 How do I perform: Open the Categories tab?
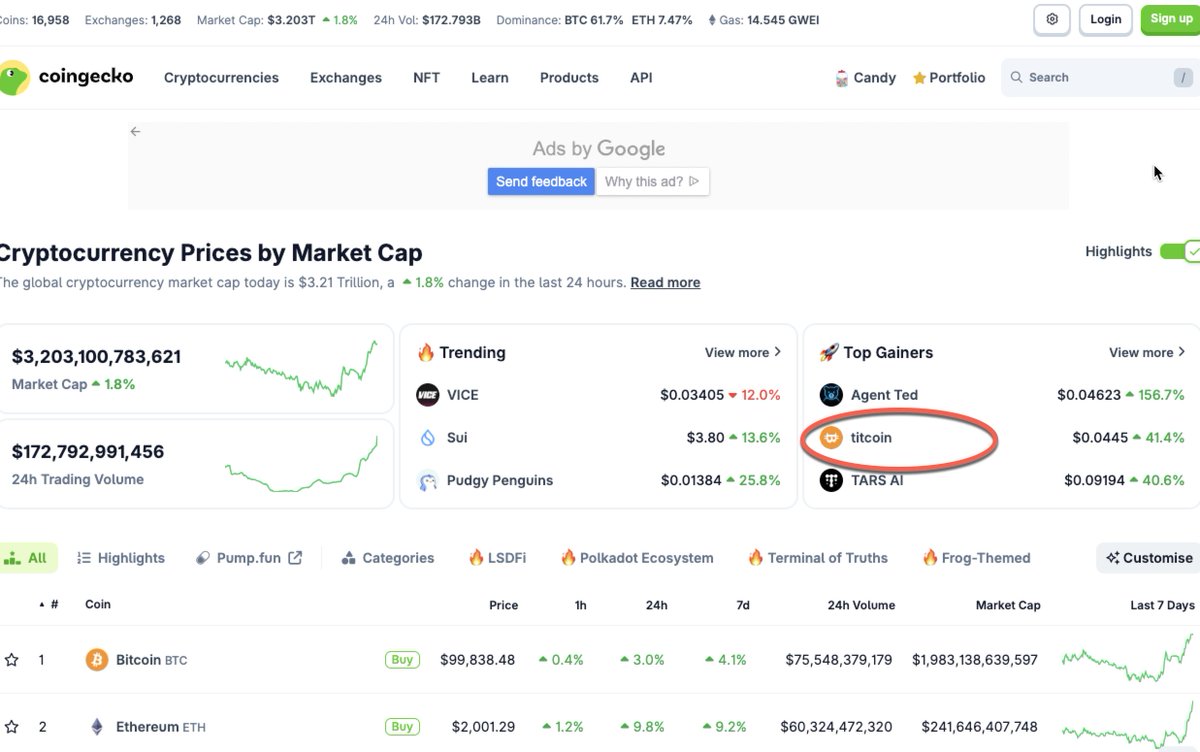click(x=388, y=558)
